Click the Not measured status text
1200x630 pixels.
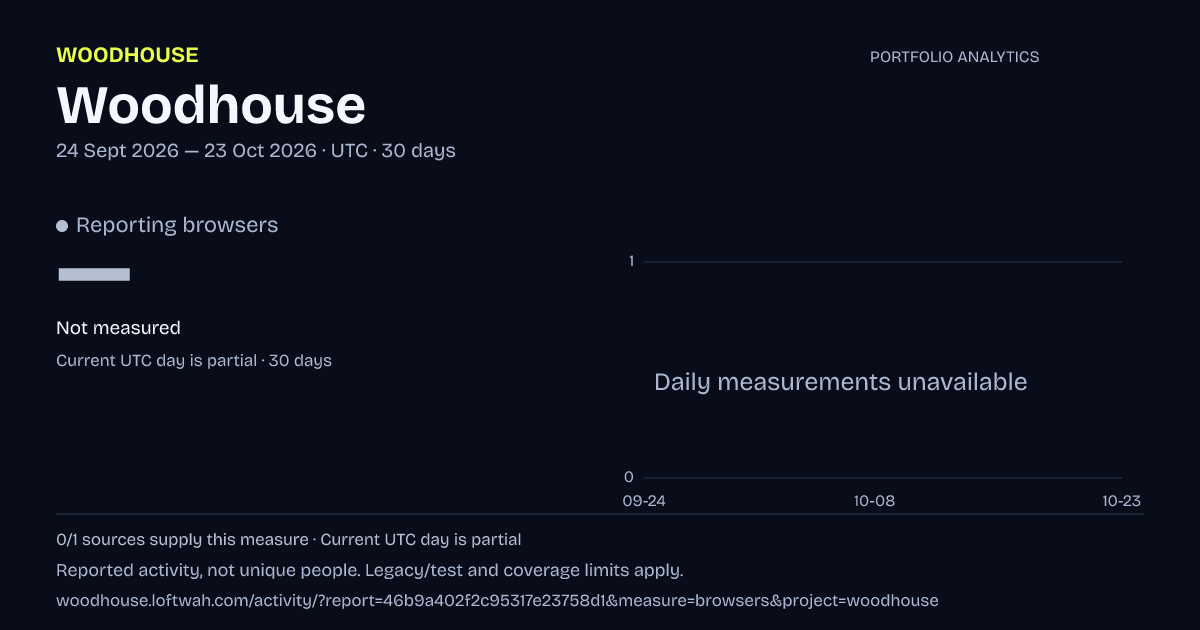point(118,328)
